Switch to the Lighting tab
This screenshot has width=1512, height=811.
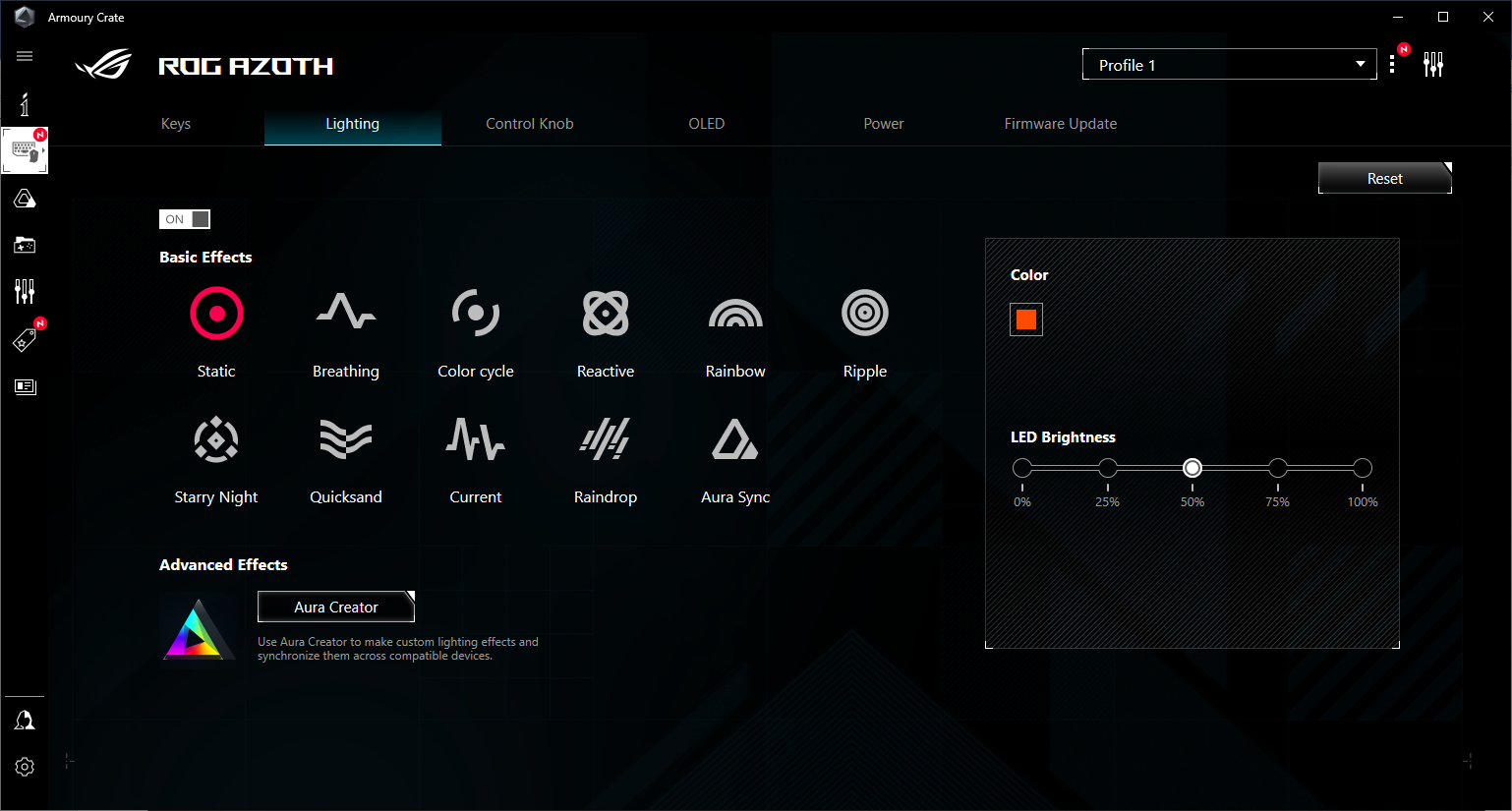353,124
